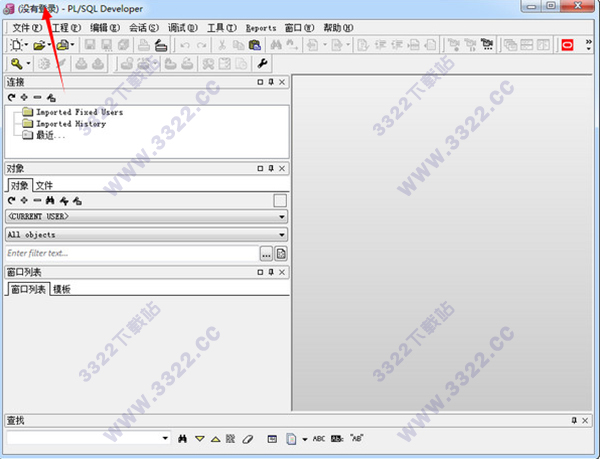Switch to the 文件 tab

click(x=44, y=186)
